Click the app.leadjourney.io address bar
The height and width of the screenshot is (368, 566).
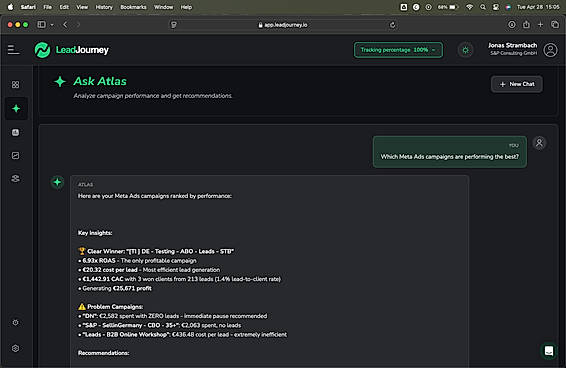click(x=283, y=25)
